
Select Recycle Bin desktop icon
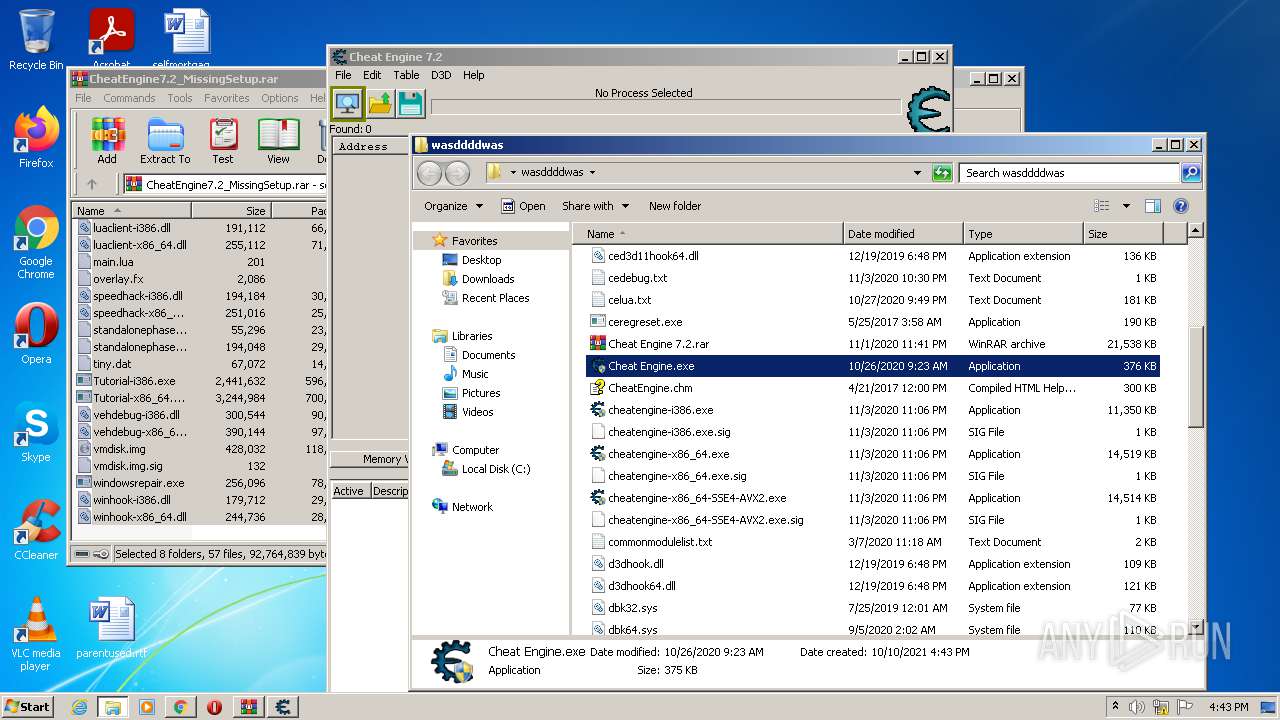click(x=35, y=40)
